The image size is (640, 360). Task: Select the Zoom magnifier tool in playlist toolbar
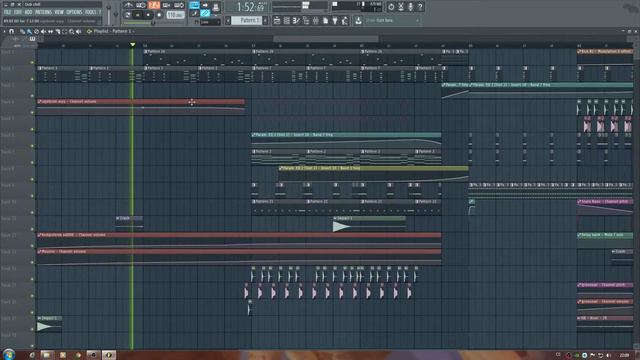(x=71, y=31)
